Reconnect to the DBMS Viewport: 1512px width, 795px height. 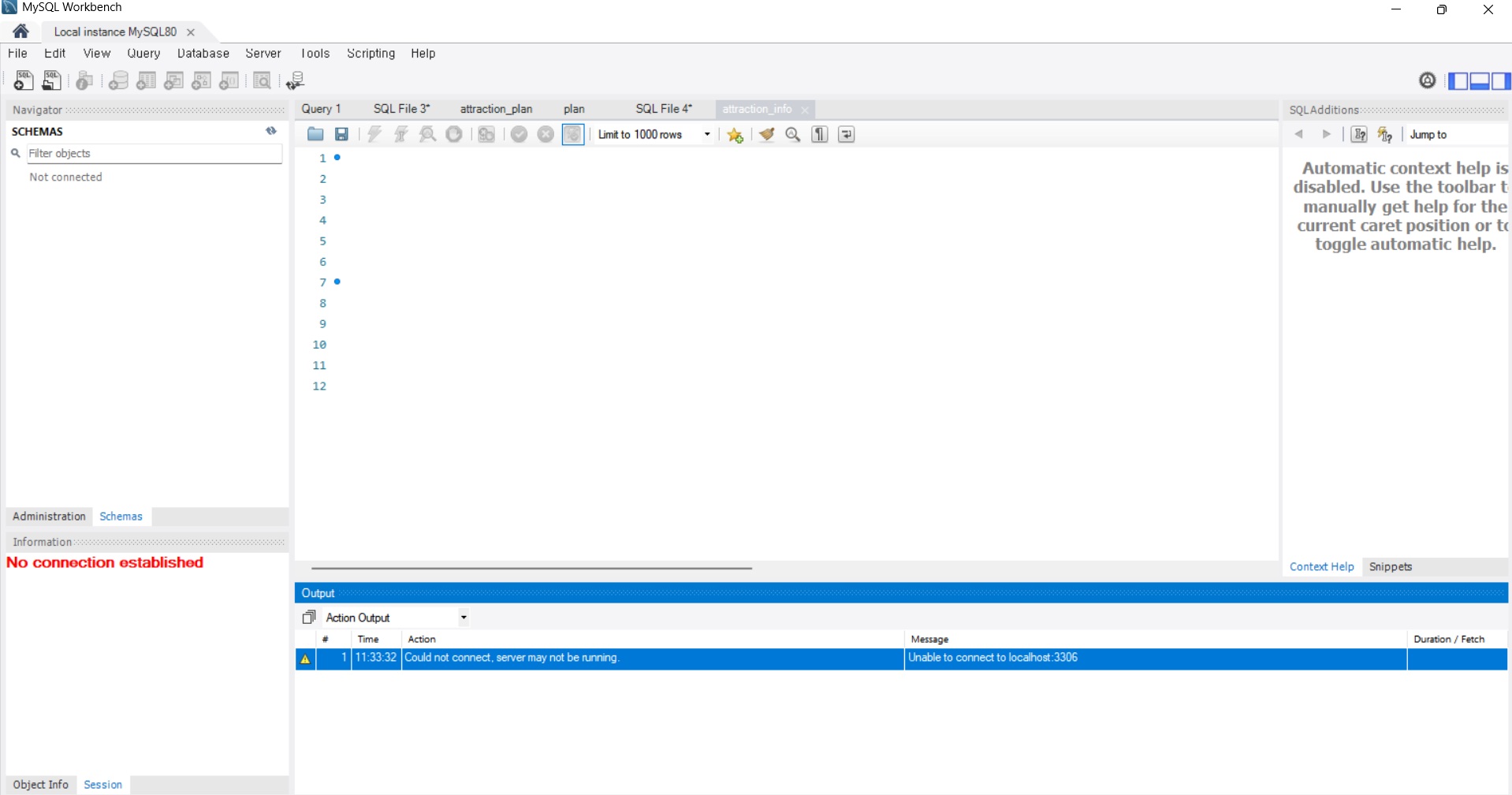[296, 80]
